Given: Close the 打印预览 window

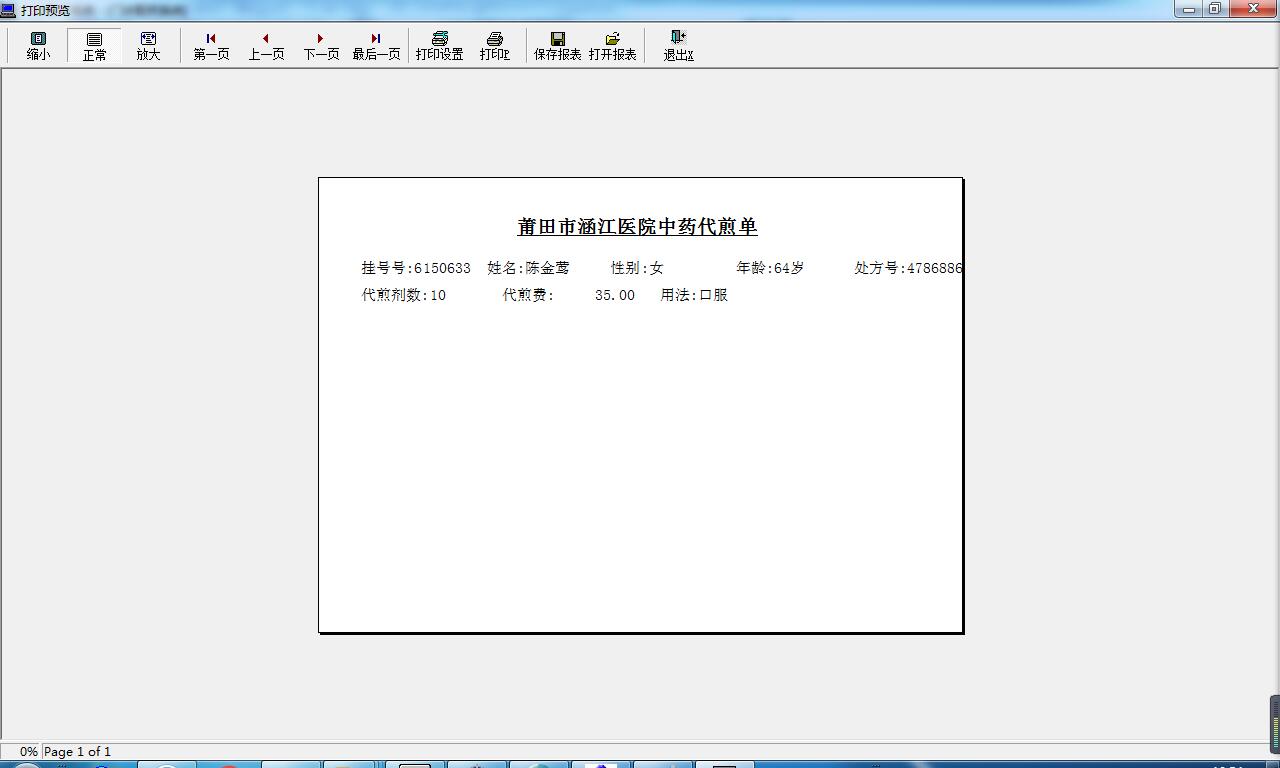Looking at the screenshot, I should pos(1254,9).
